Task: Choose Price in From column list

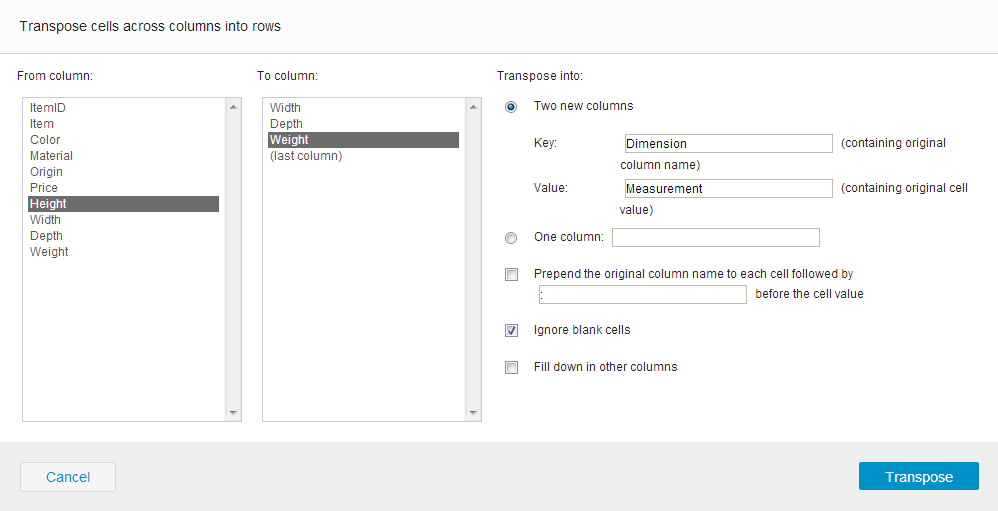Action: tap(44, 188)
